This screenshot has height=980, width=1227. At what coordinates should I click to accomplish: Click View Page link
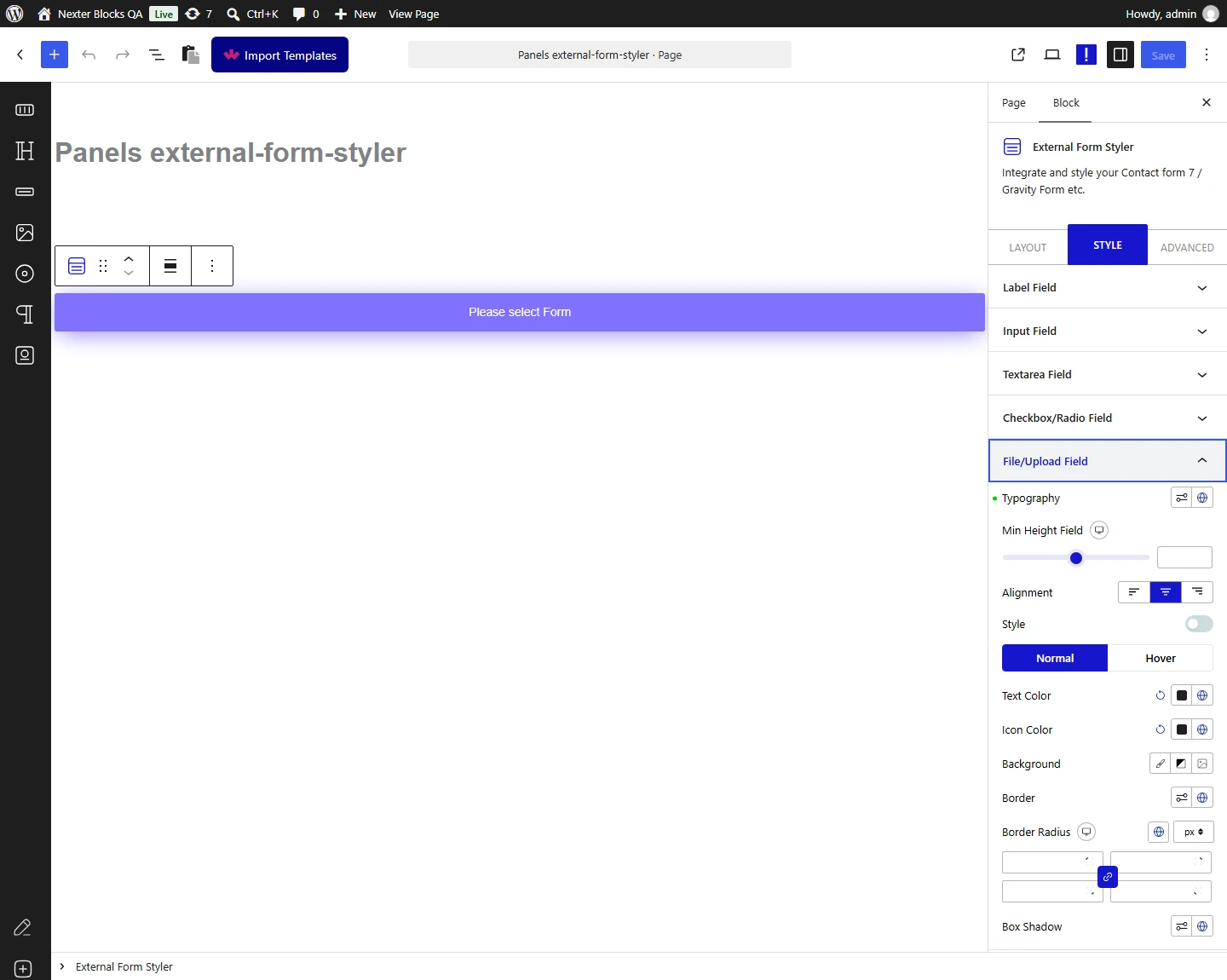[414, 14]
